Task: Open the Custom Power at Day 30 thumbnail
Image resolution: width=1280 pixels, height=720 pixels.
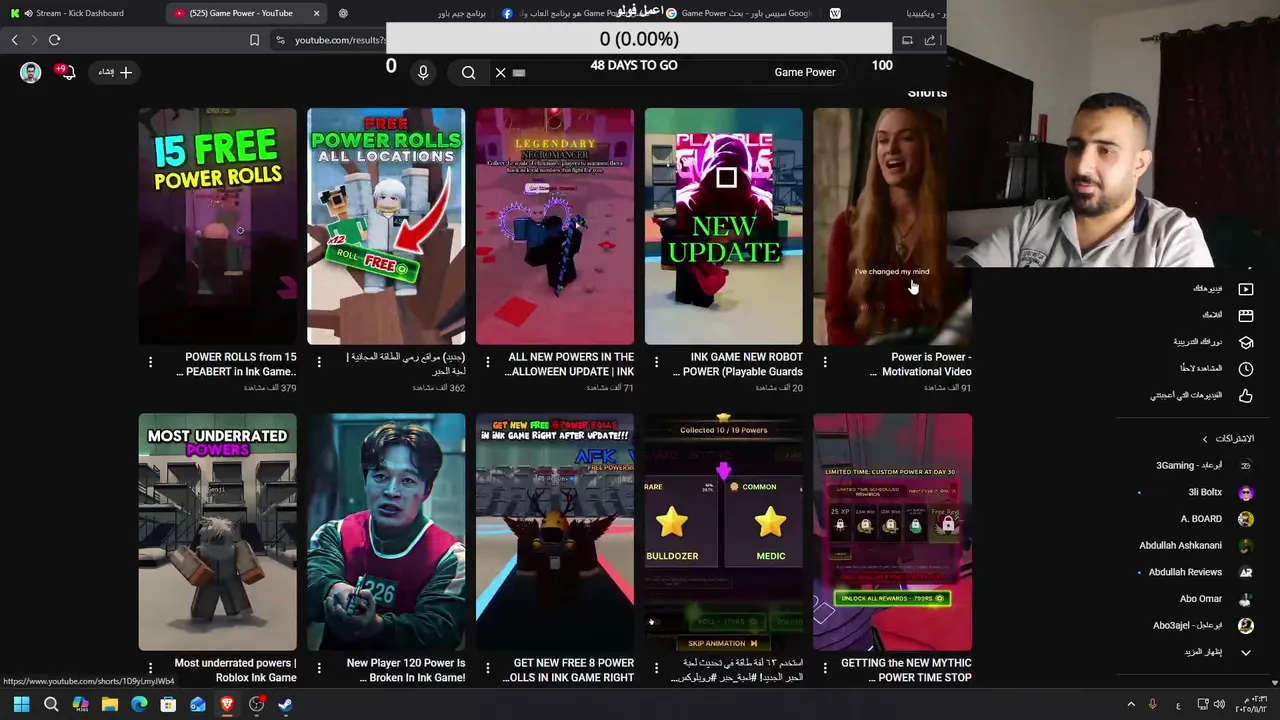Action: 892,532
